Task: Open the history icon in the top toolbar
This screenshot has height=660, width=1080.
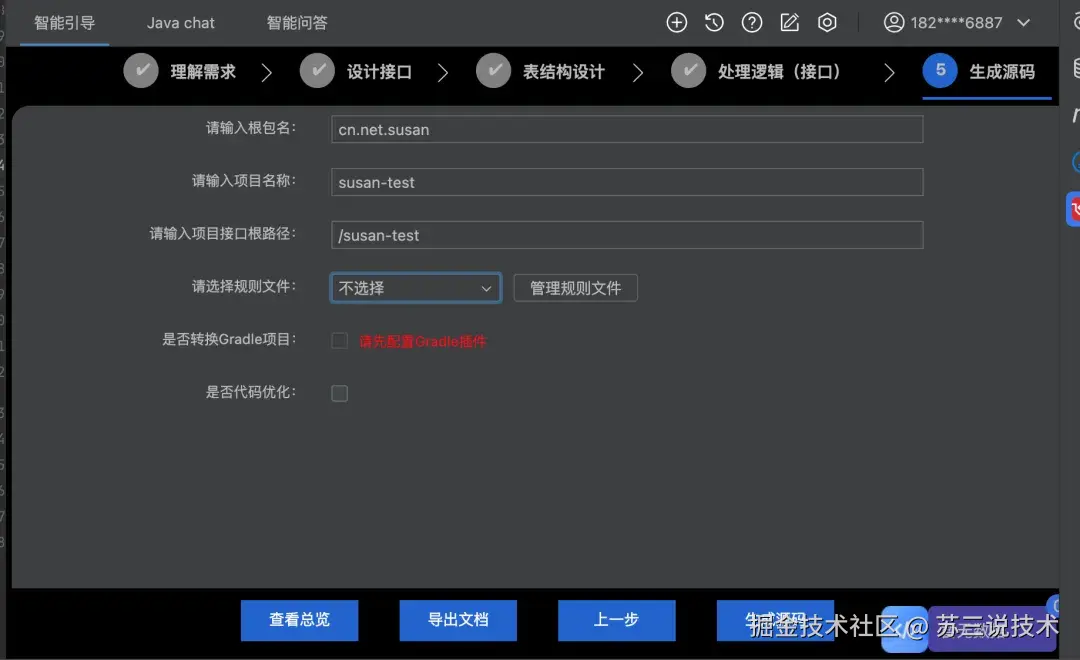Action: coord(714,22)
